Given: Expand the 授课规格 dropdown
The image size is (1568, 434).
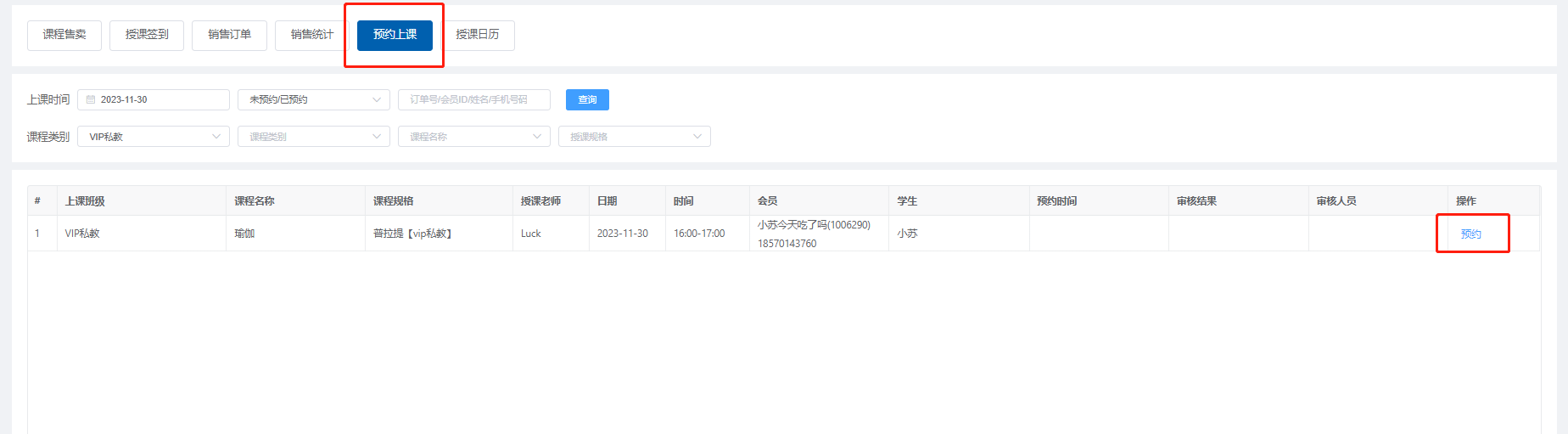Looking at the screenshot, I should [634, 137].
